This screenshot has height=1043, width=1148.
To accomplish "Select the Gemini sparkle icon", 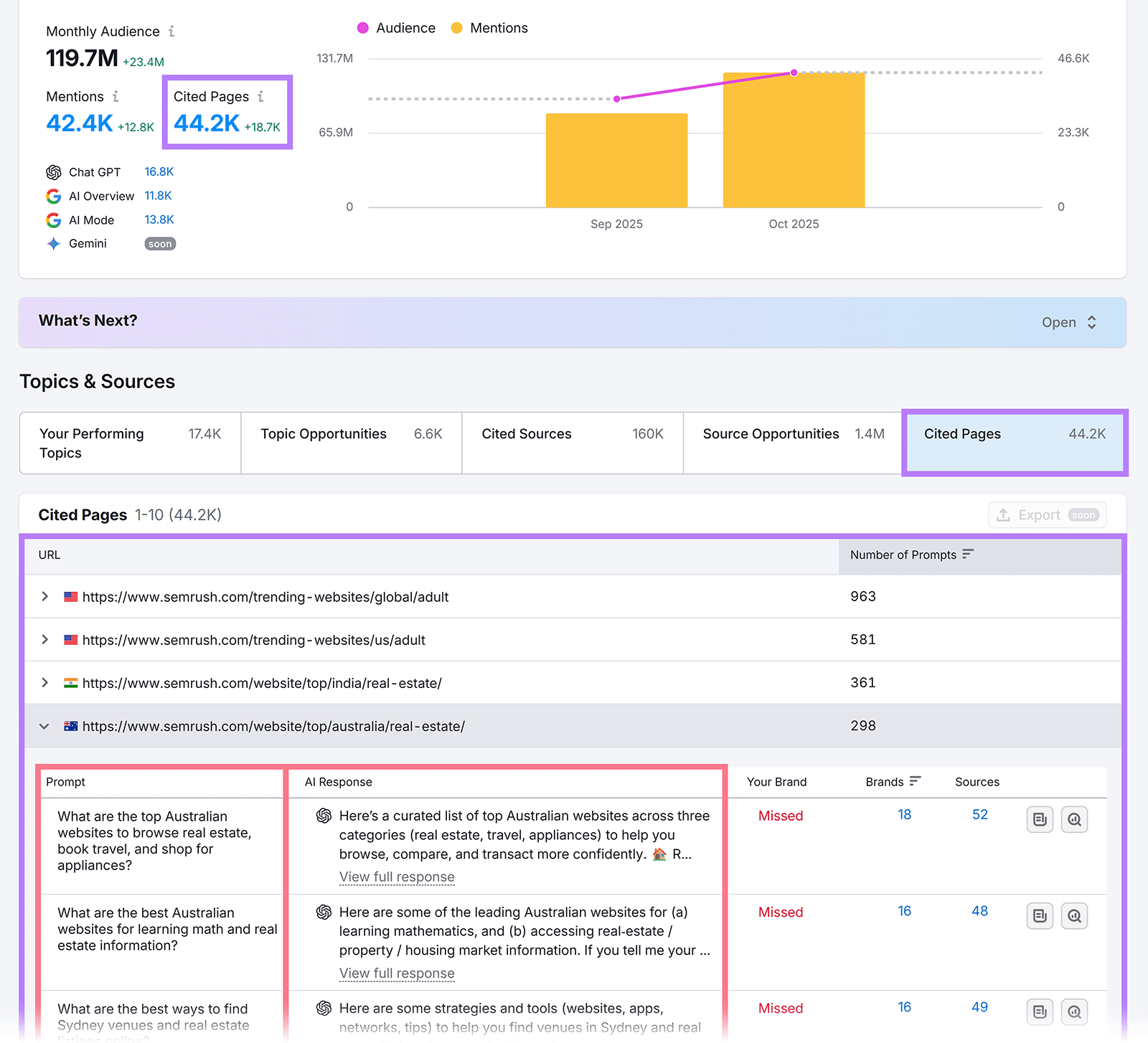I will click(54, 244).
